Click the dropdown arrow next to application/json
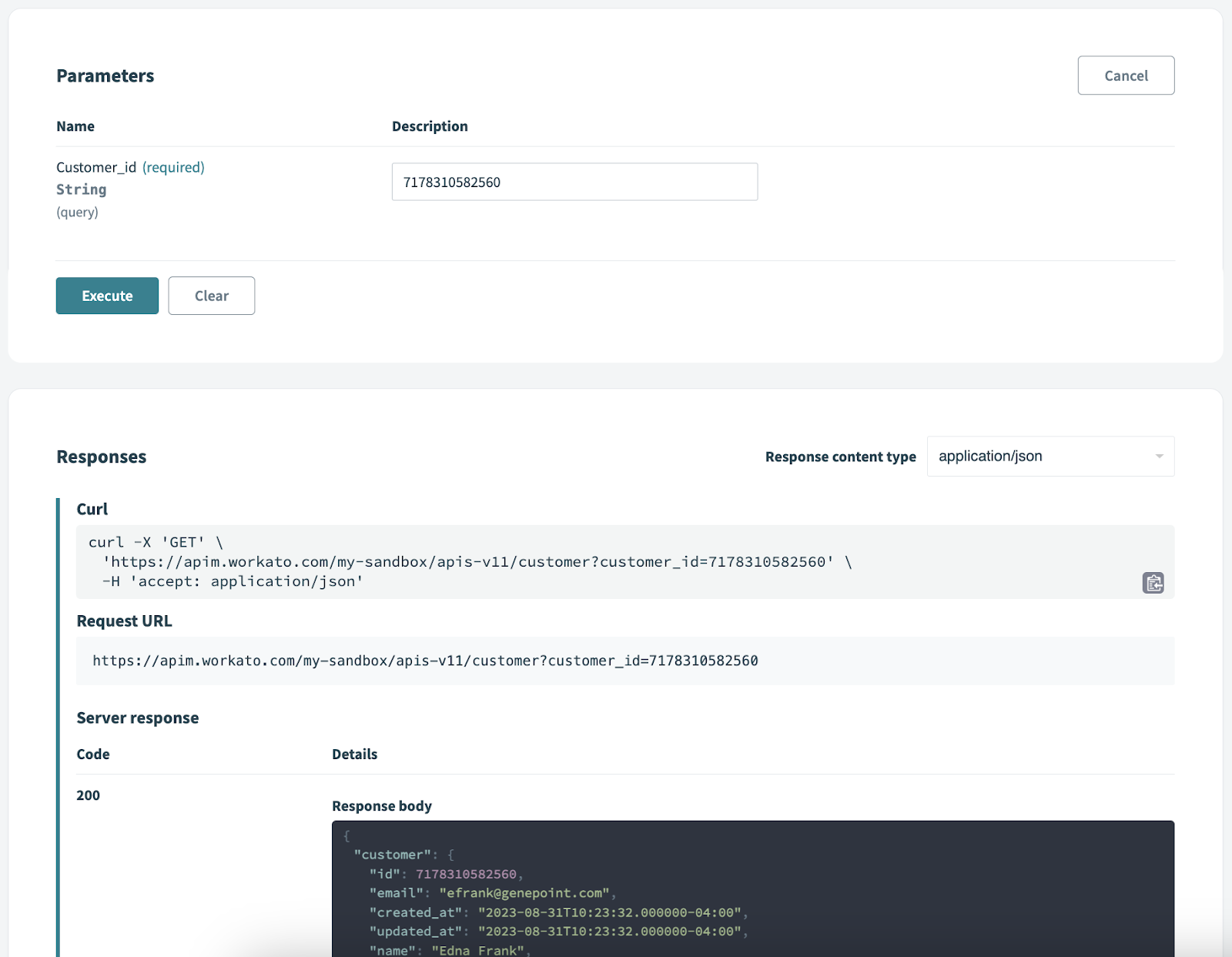This screenshot has width=1232, height=957. [1158, 456]
